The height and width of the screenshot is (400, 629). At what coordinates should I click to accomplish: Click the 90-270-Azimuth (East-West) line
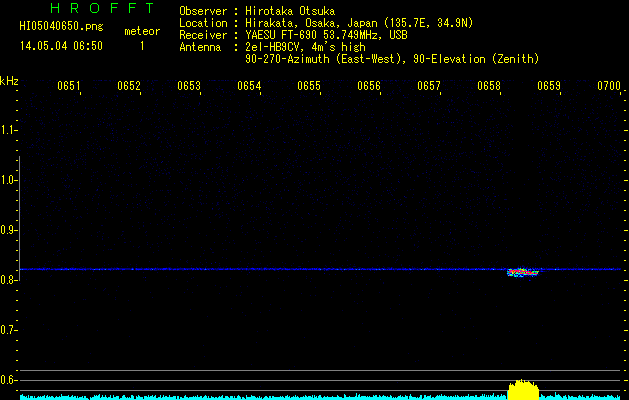(x=392, y=59)
